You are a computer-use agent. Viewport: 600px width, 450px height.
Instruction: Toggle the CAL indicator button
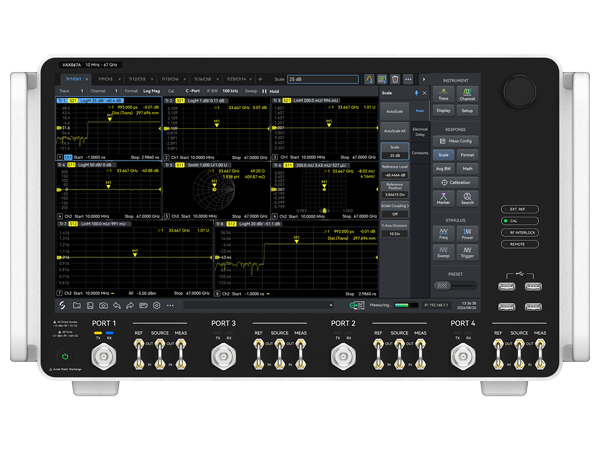(x=520, y=221)
